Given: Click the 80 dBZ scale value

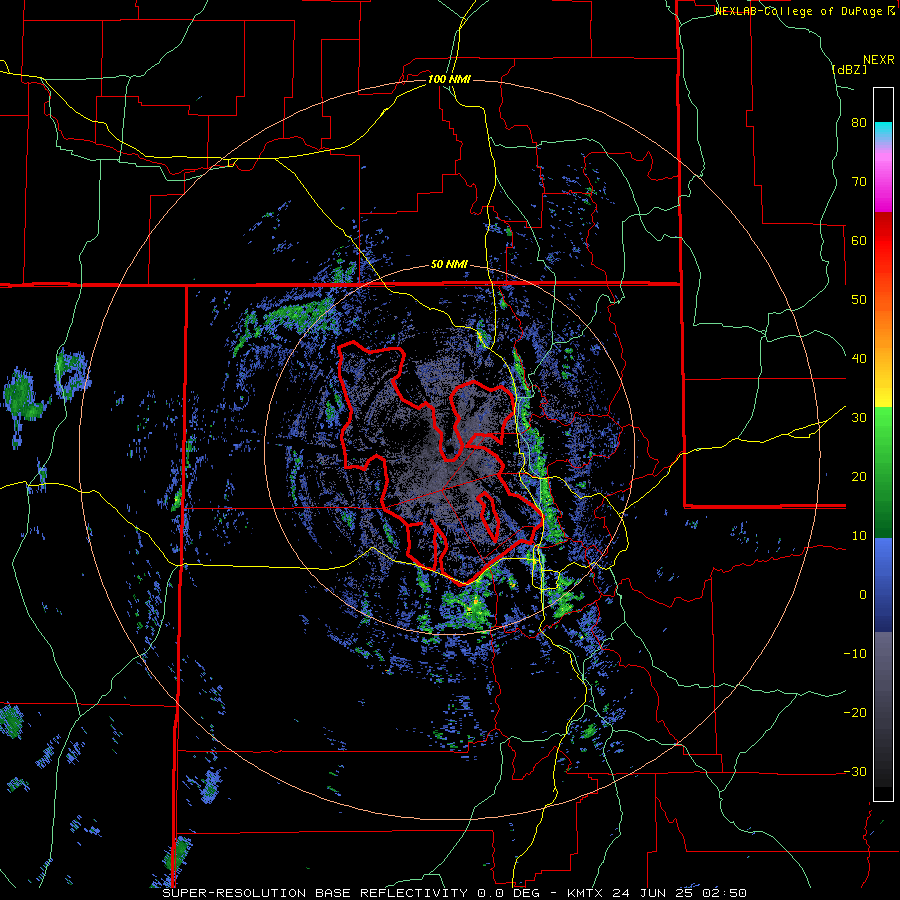Looking at the screenshot, I should click(859, 123).
